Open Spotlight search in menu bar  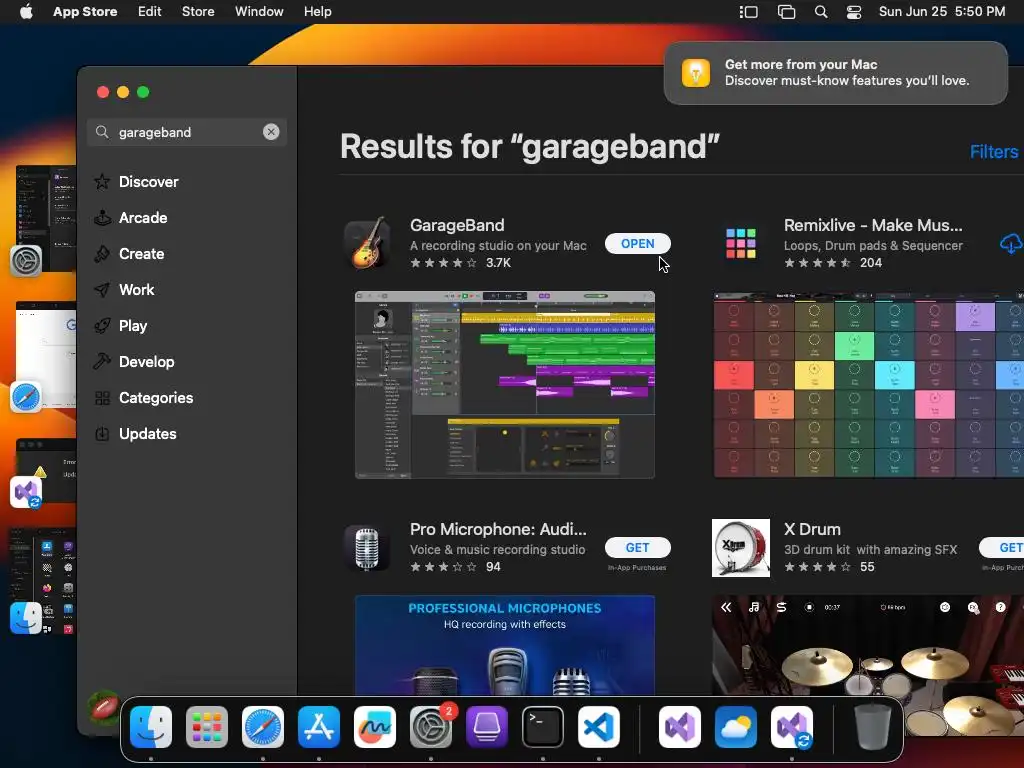[x=821, y=12]
